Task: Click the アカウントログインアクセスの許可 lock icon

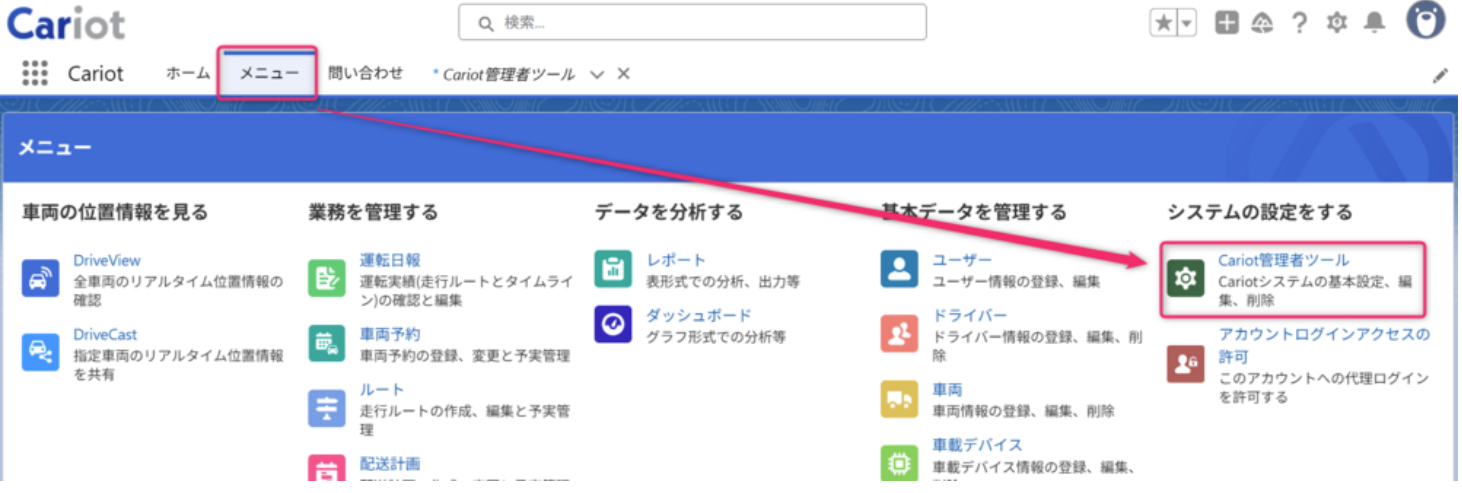Action: tap(1185, 364)
